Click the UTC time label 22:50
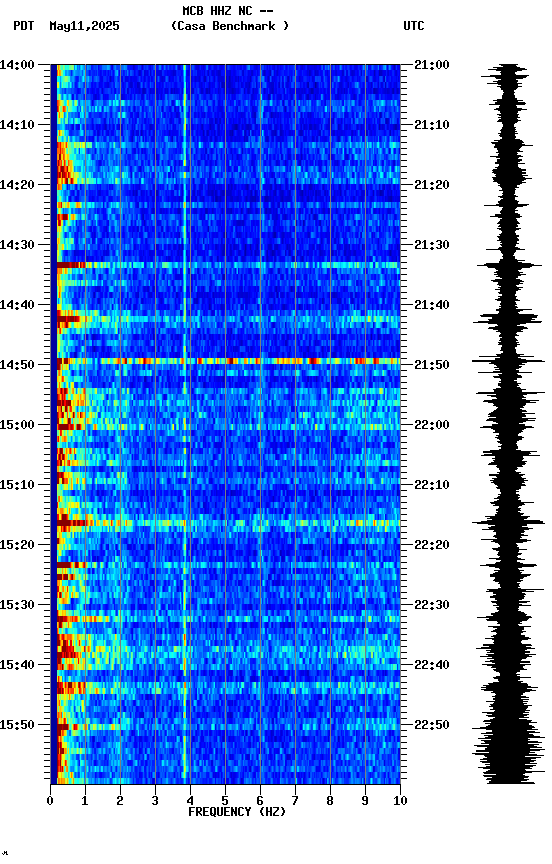This screenshot has height=864, width=552. click(432, 726)
